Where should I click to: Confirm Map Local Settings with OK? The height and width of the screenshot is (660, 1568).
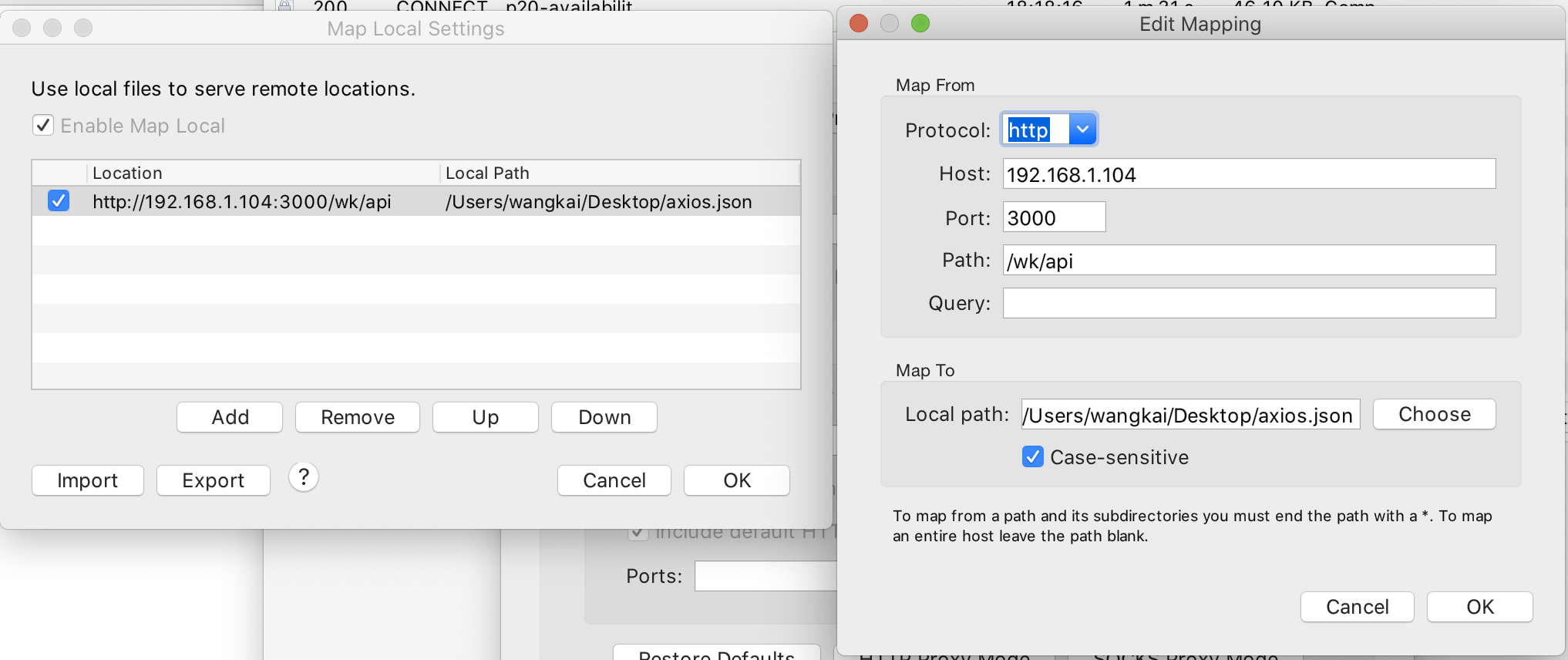pyautogui.click(x=737, y=480)
